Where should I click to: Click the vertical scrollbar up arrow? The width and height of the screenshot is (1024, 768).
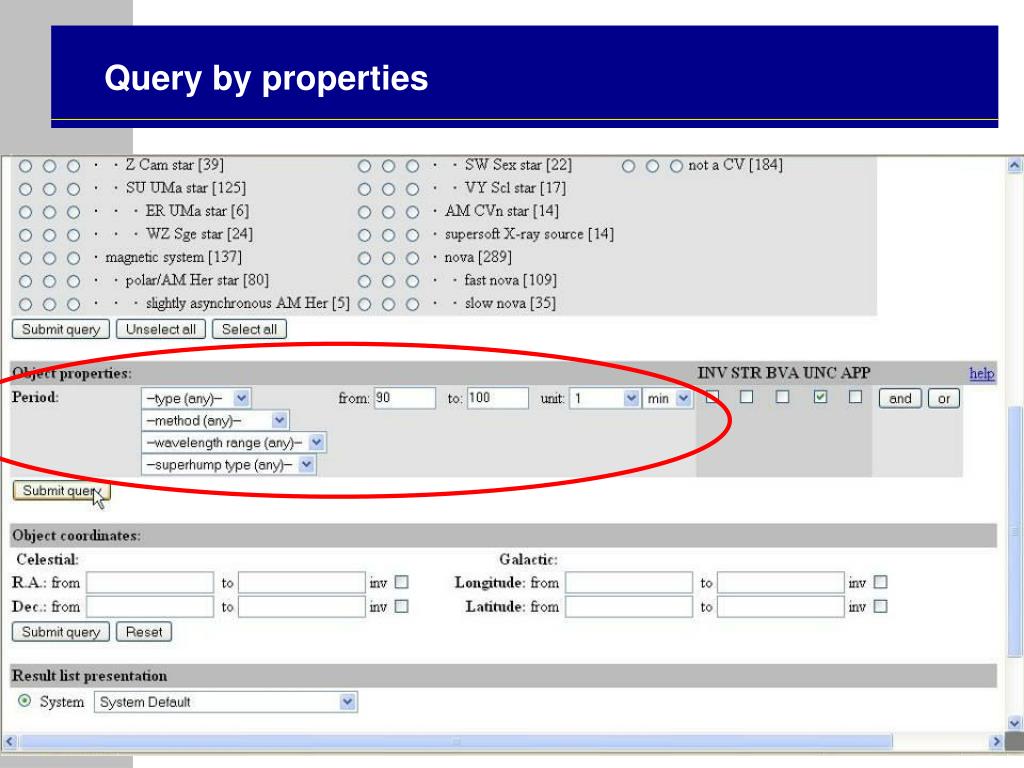point(1014,165)
